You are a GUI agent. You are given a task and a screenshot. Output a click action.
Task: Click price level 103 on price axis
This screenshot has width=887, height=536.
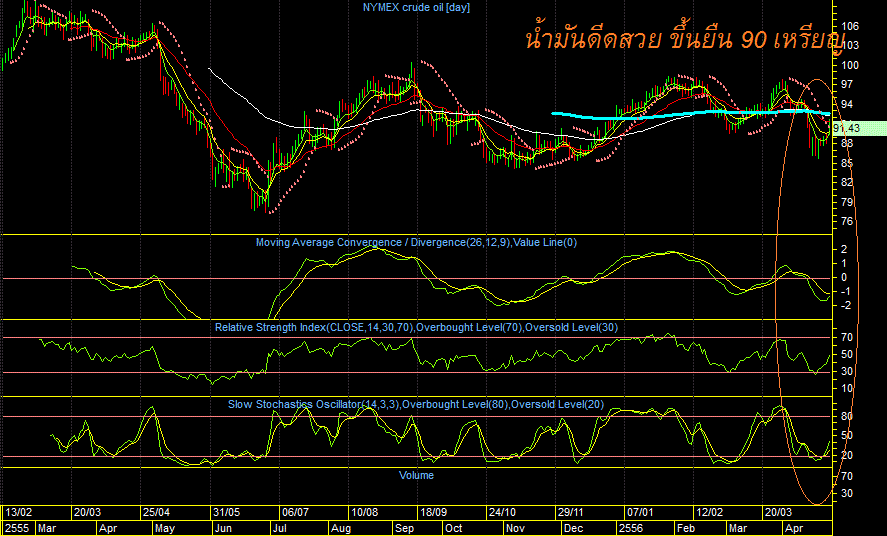850,46
